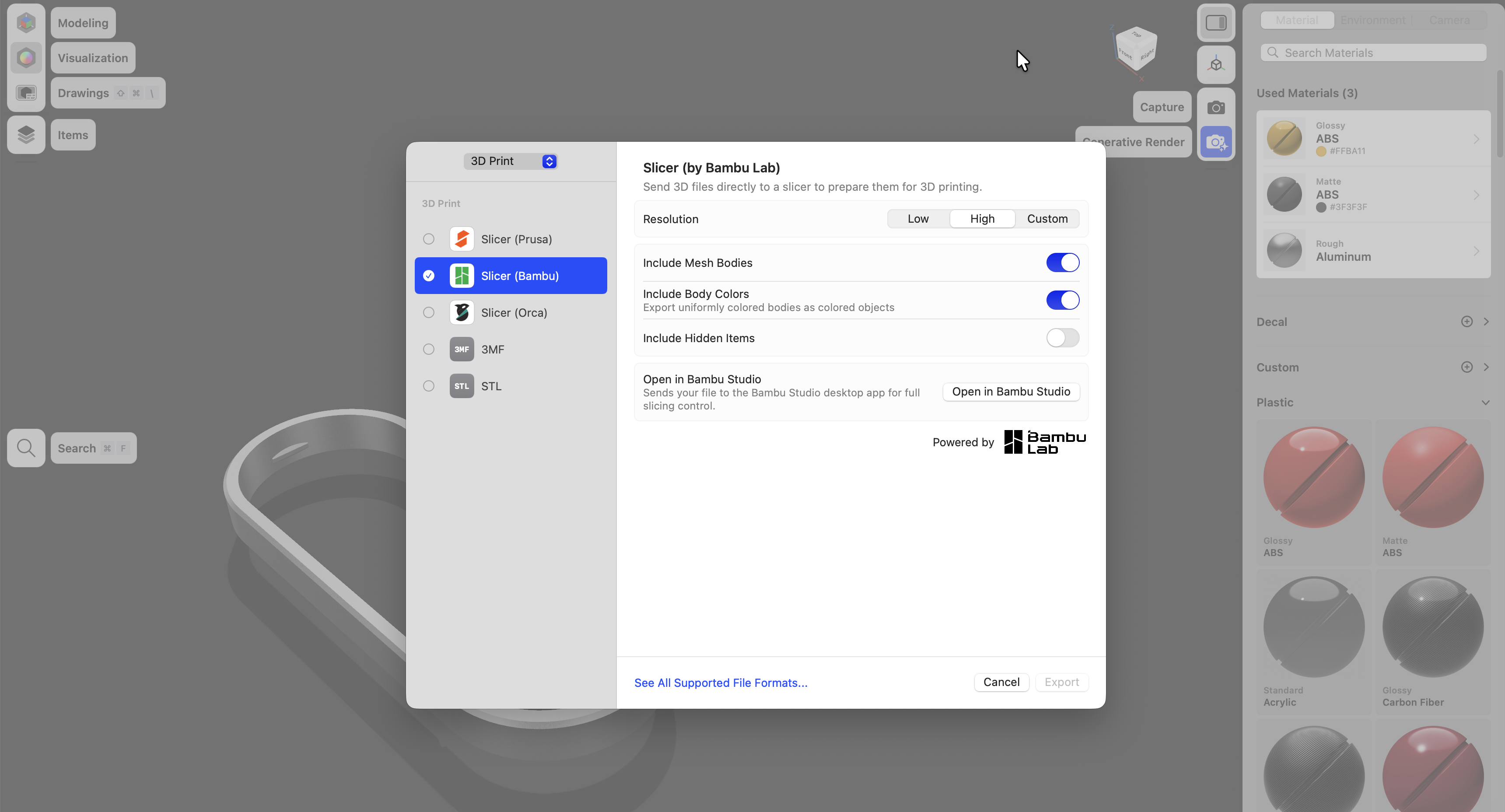This screenshot has height=812, width=1505.
Task: Click the Generative Render button label
Action: click(1134, 142)
